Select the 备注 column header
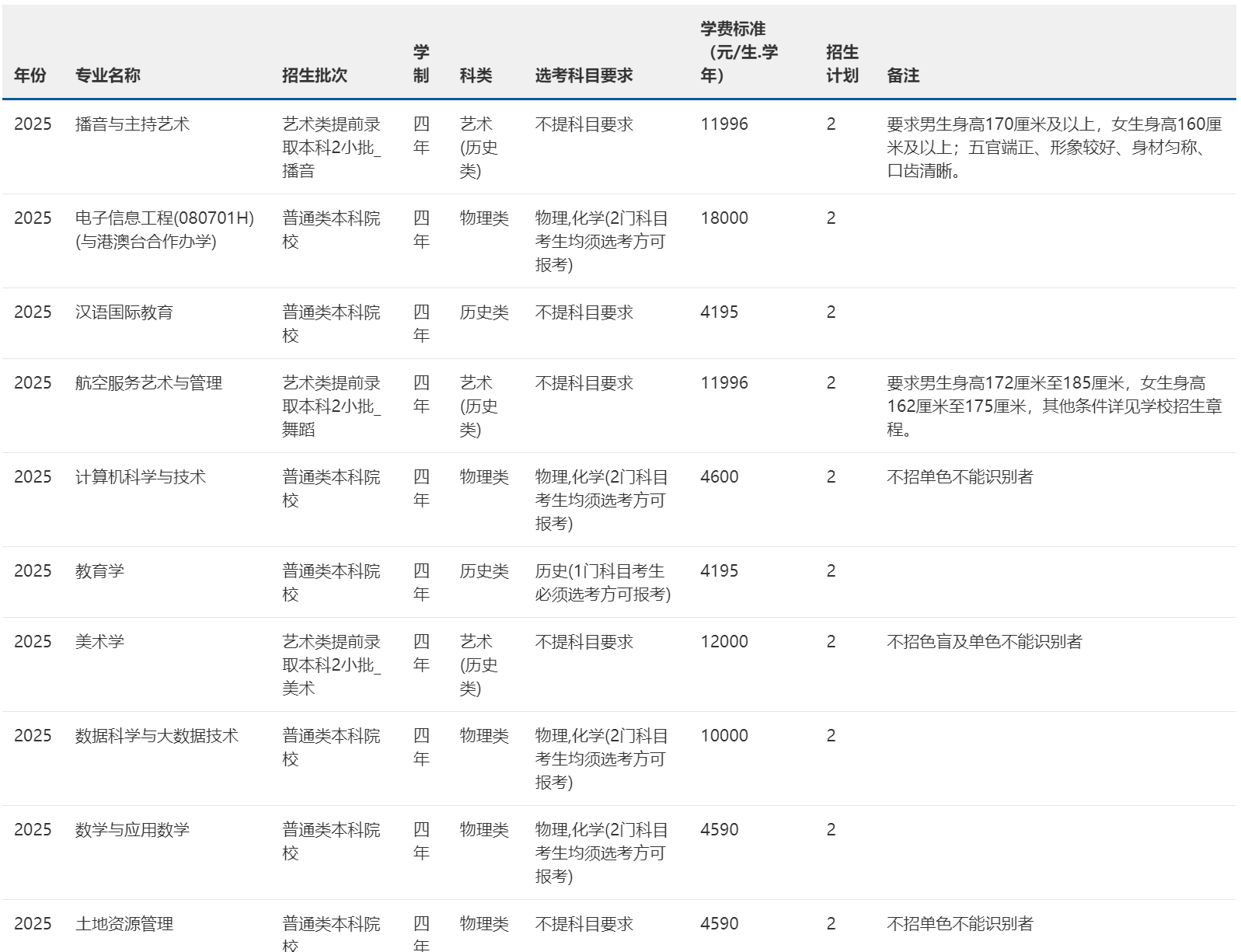 point(903,75)
